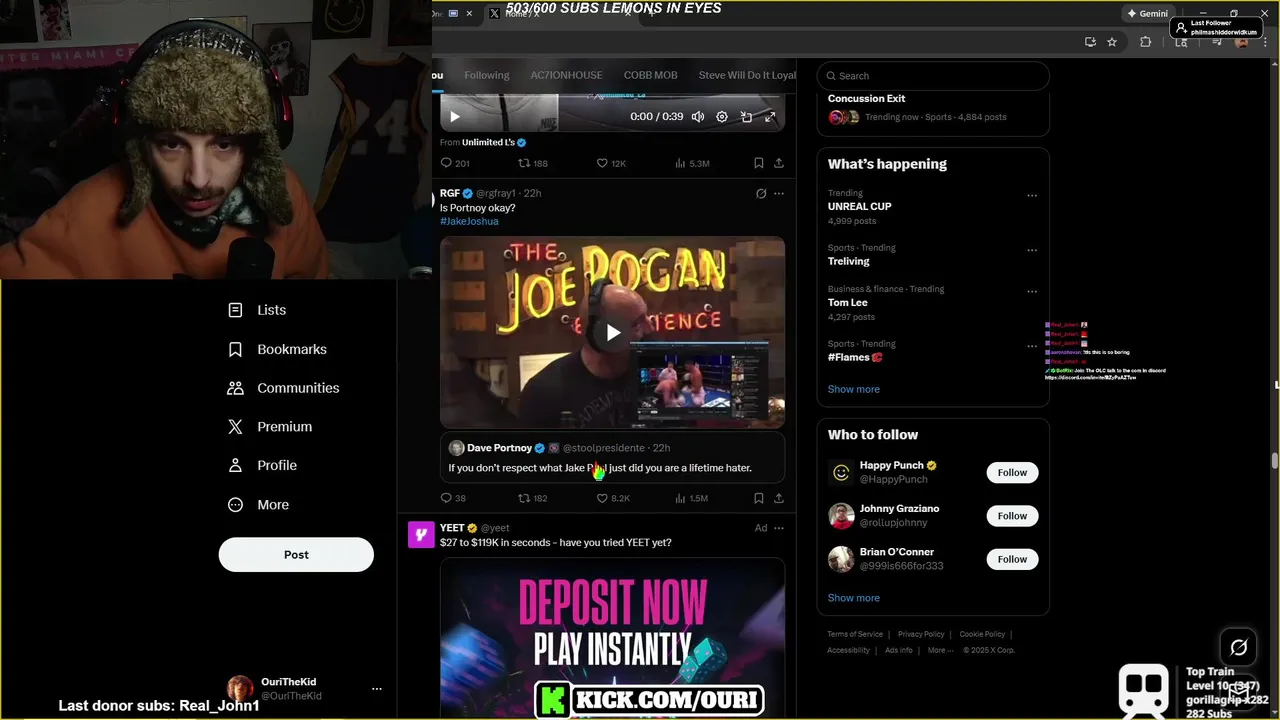Share the Unlimited L's post
Image resolution: width=1280 pixels, height=720 pixels.
point(779,163)
